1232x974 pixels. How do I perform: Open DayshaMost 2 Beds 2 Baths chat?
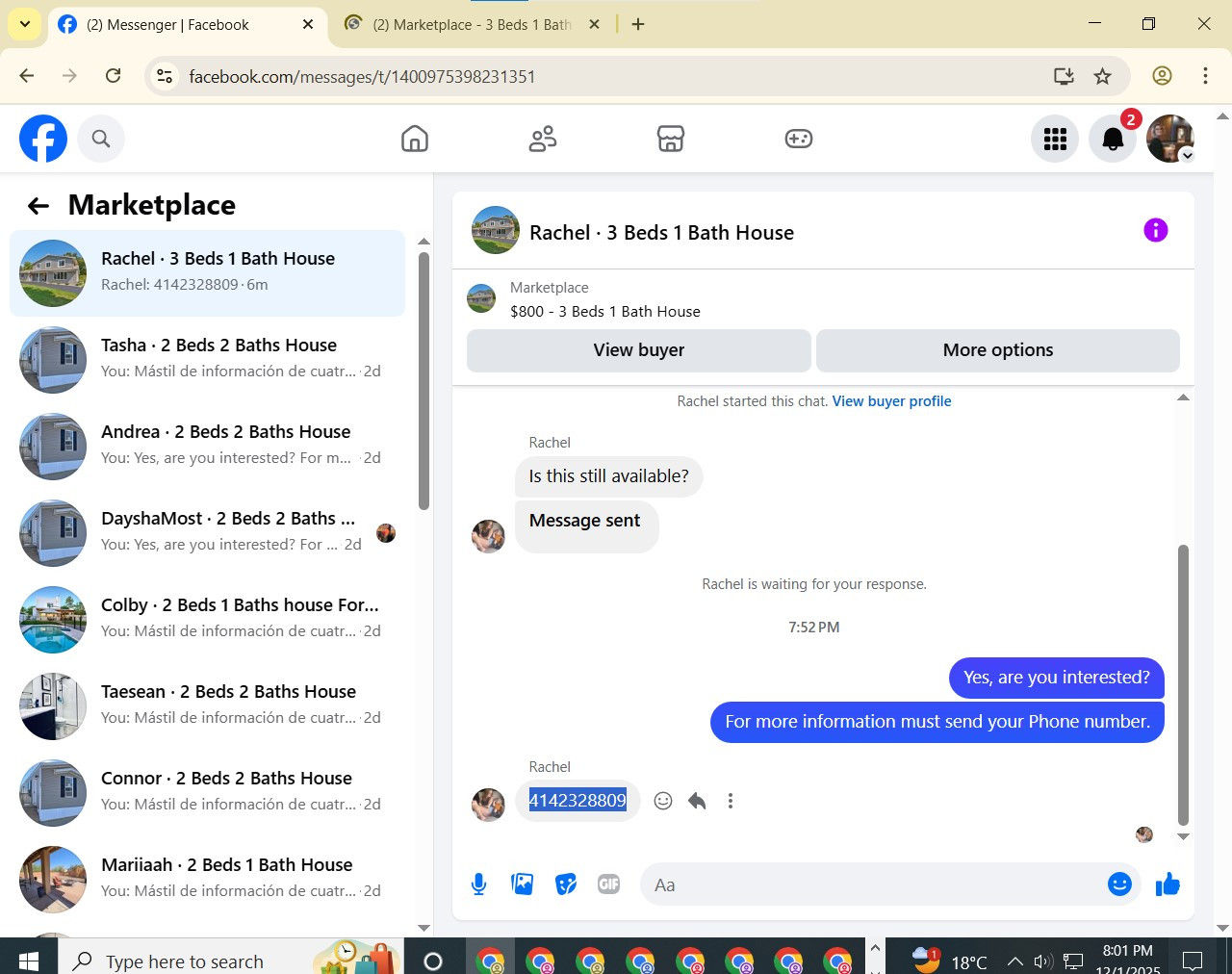click(207, 533)
